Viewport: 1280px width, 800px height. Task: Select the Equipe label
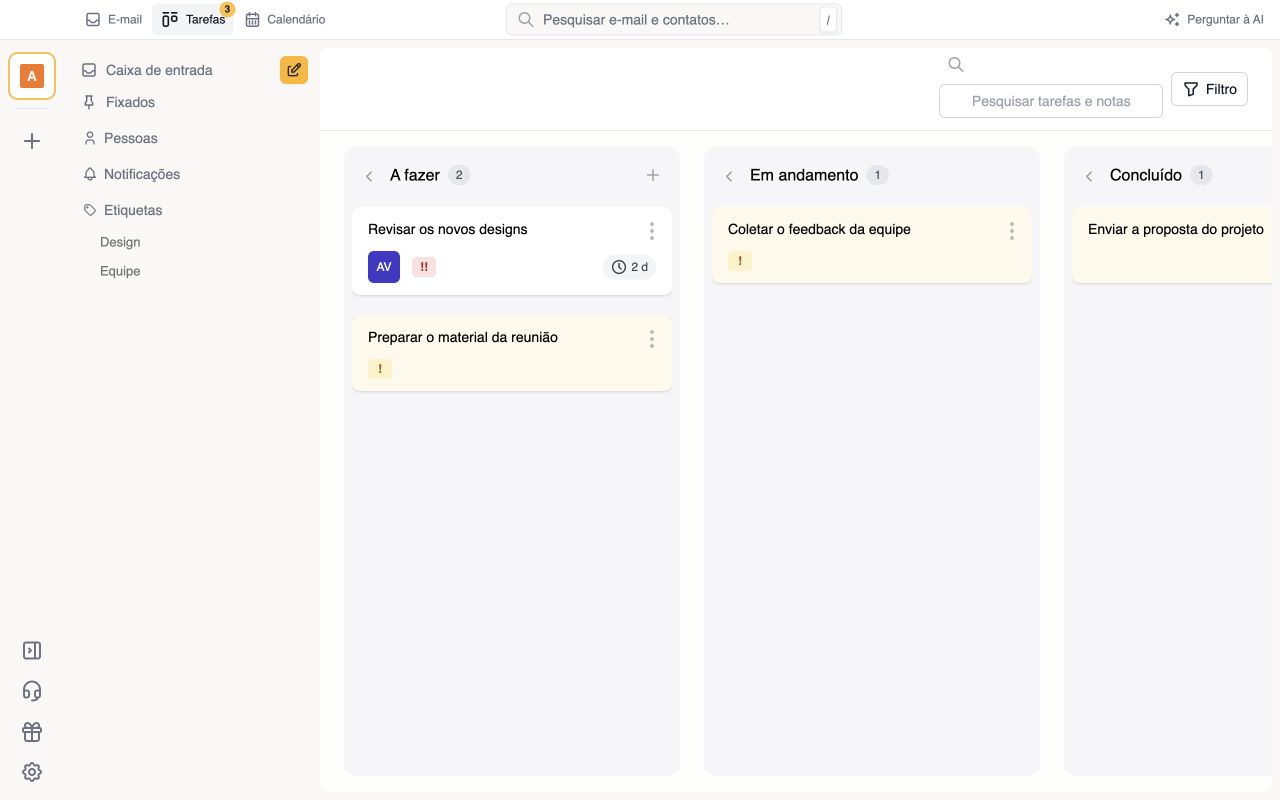click(x=120, y=271)
